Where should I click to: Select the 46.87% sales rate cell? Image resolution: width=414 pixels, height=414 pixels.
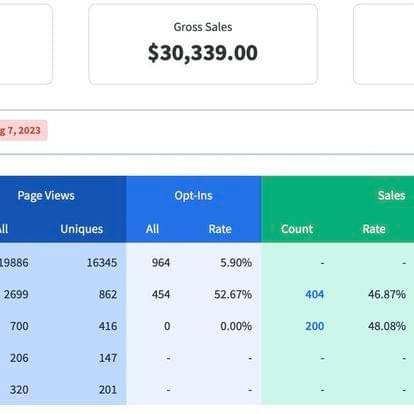point(387,294)
